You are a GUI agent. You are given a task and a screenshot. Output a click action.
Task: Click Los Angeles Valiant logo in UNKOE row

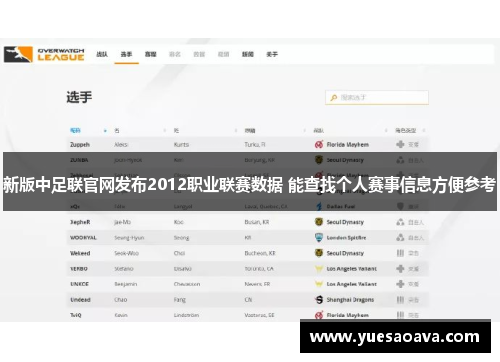pyautogui.click(x=319, y=284)
